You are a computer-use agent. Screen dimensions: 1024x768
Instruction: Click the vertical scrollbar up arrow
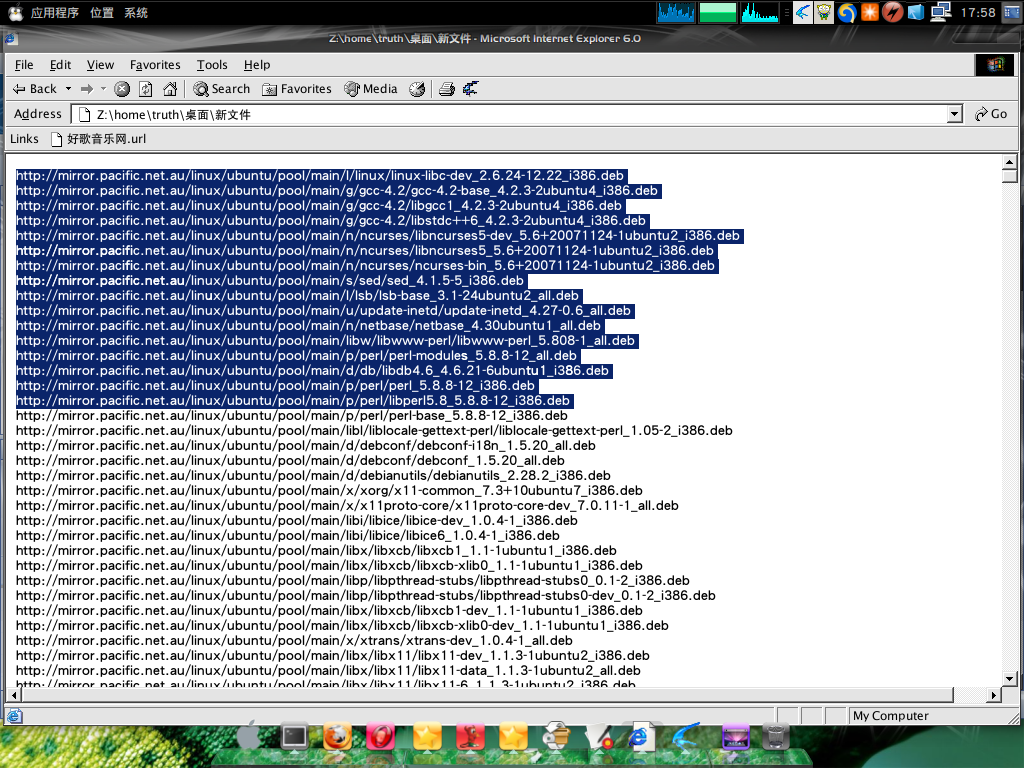(1010, 161)
